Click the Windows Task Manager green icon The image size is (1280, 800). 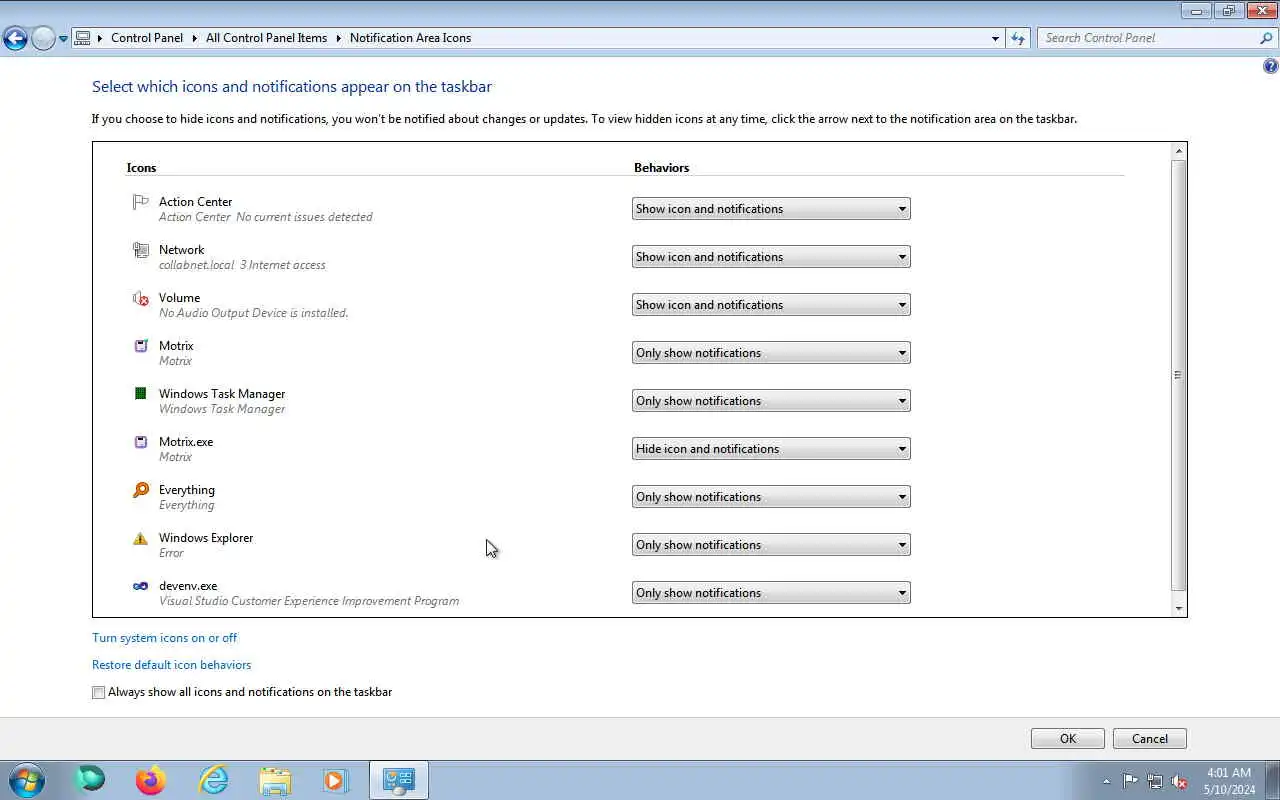tap(141, 394)
